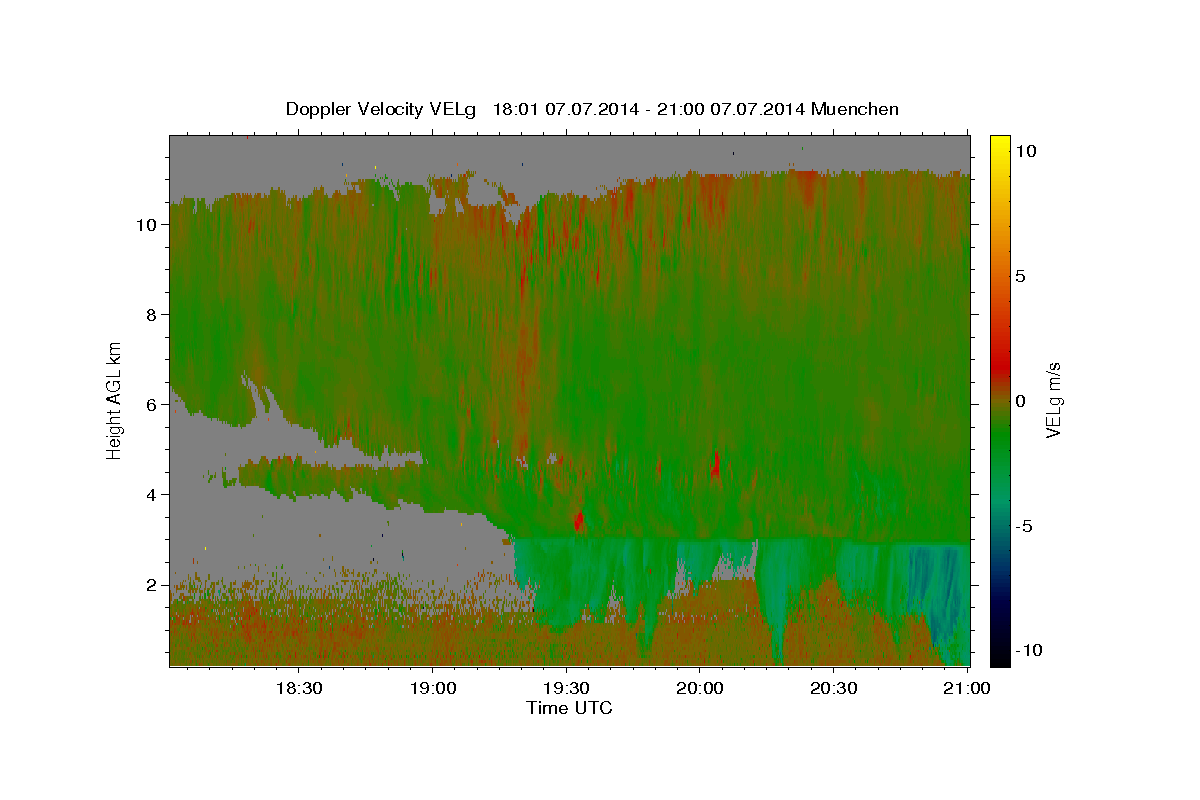This screenshot has height=800, width=1200.
Task: Click the 19:30 time tick label
Action: click(566, 688)
